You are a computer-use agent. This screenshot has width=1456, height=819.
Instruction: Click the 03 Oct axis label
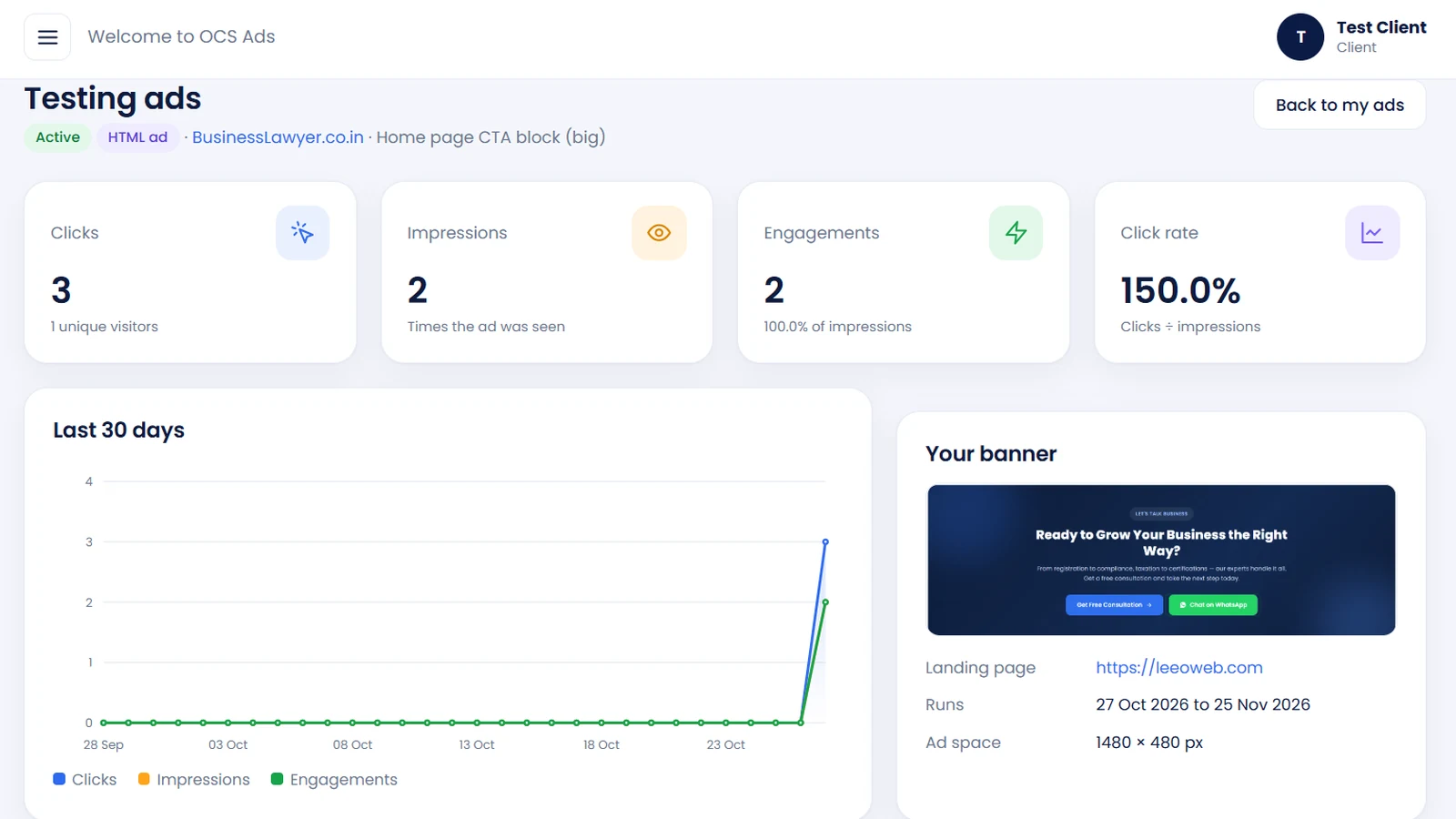[227, 744]
